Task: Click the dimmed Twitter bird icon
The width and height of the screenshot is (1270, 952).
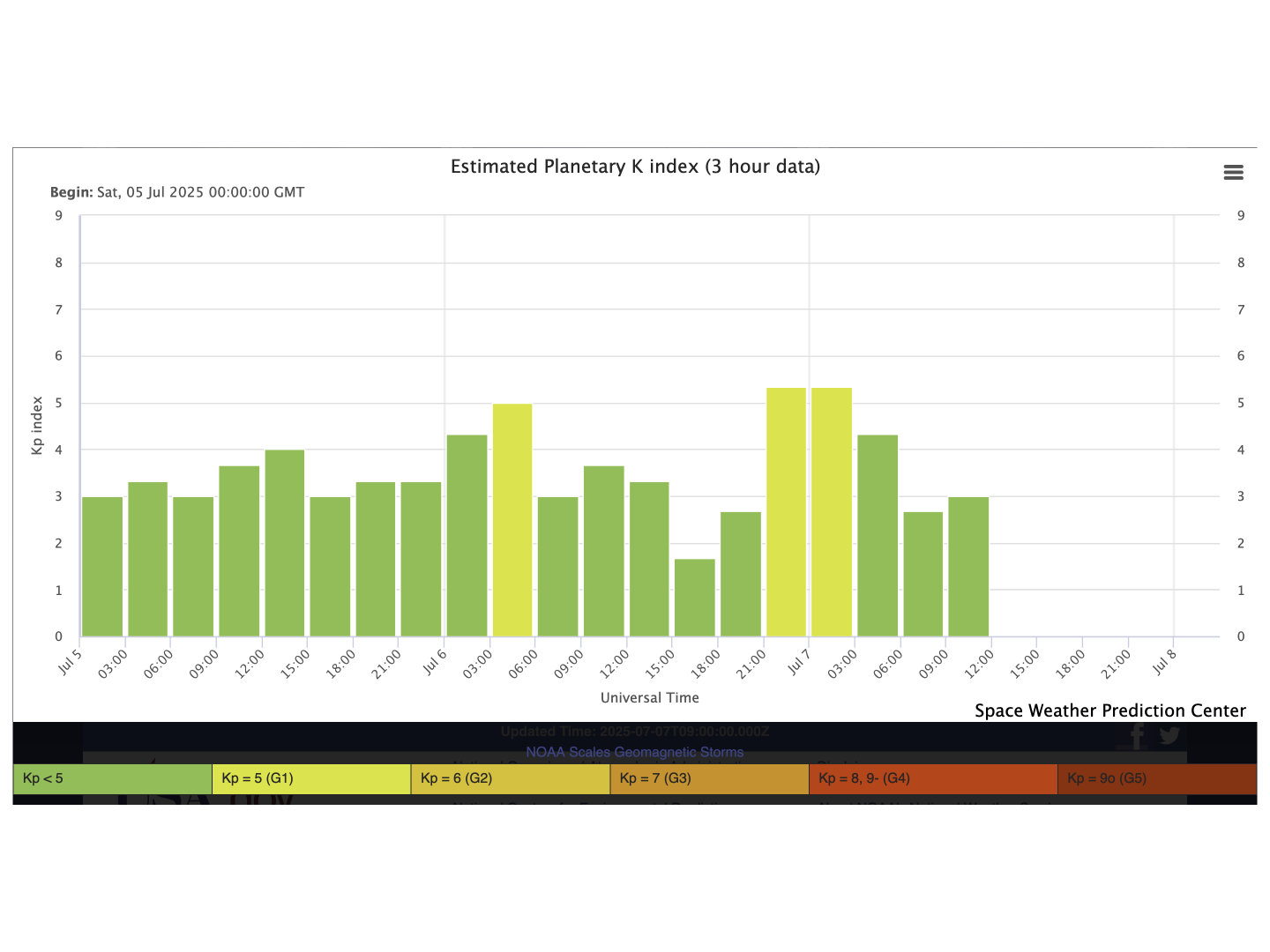Action: click(x=1169, y=735)
